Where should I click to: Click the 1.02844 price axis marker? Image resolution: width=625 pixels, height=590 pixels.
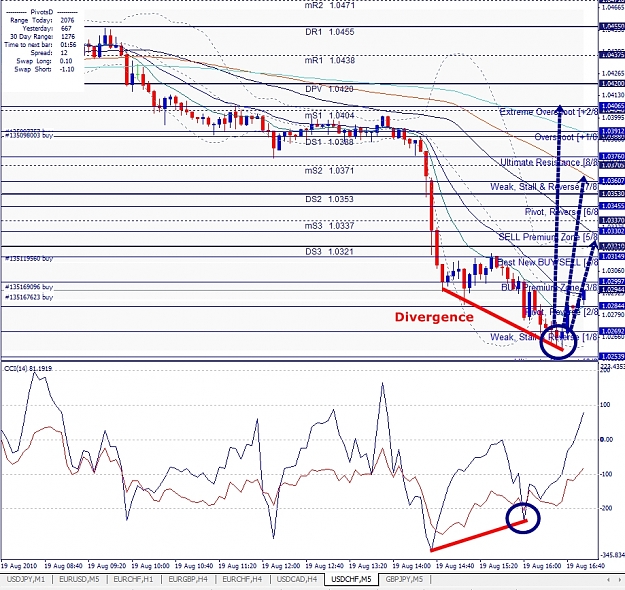(612, 306)
